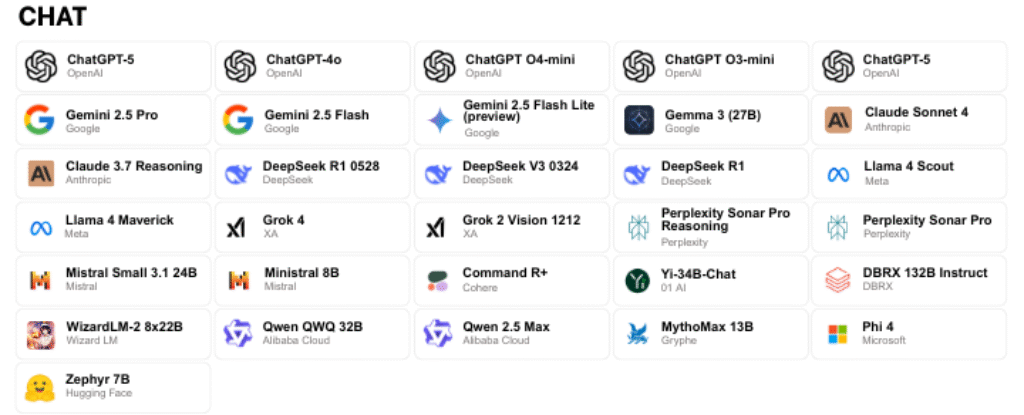This screenshot has width=1024, height=415.
Task: Select the ChatGPT-4o model card
Action: (312, 66)
